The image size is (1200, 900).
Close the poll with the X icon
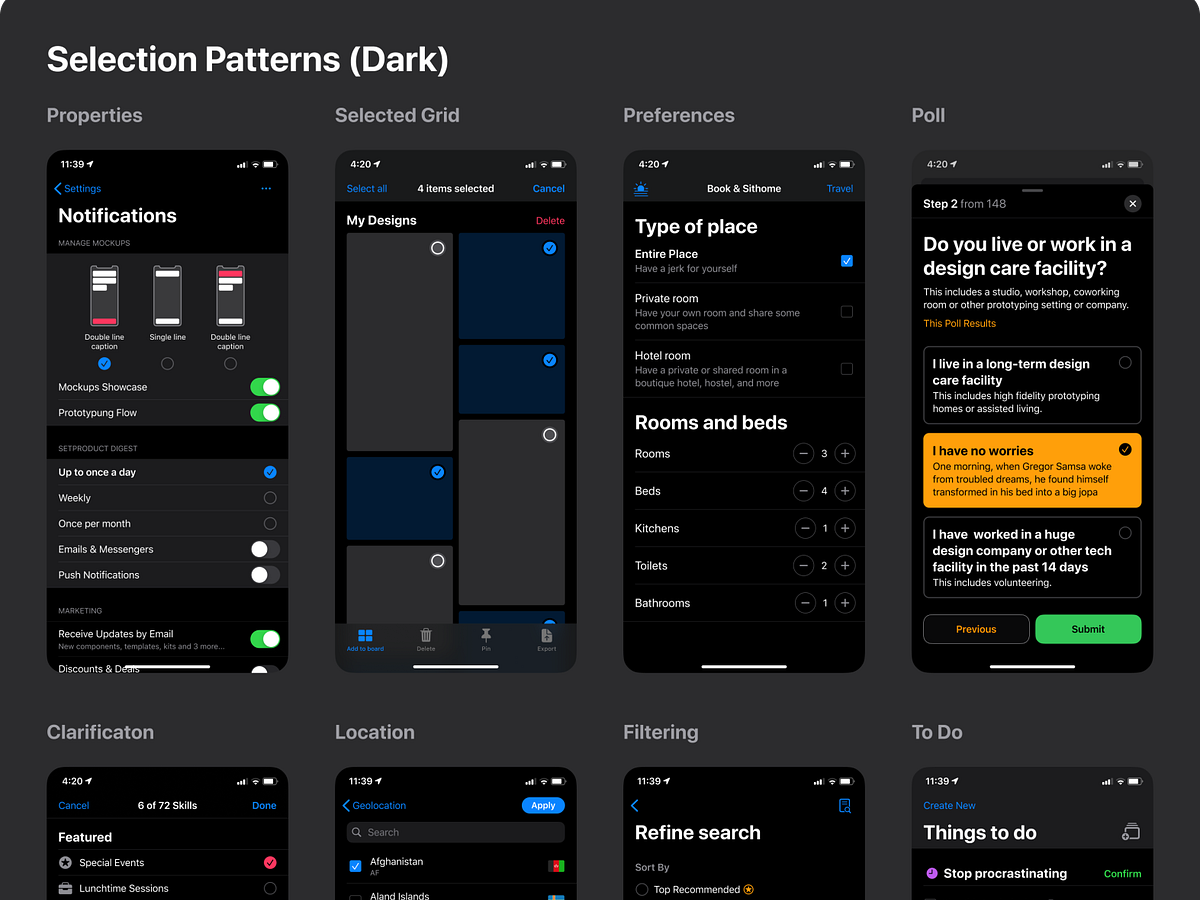point(1132,203)
